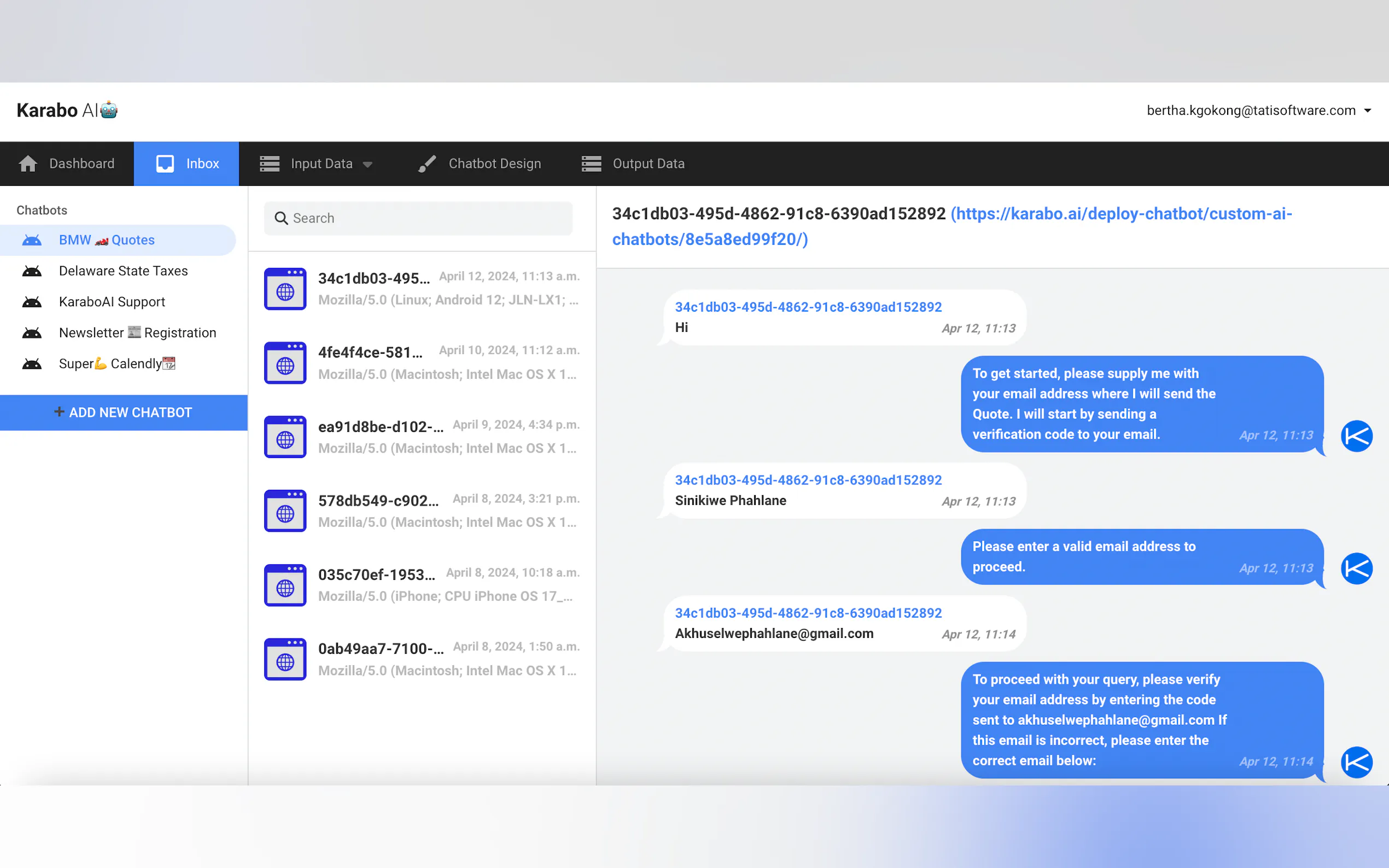Select the KaraboAI Support chatbot
Viewport: 1389px width, 868px height.
pyautogui.click(x=112, y=302)
